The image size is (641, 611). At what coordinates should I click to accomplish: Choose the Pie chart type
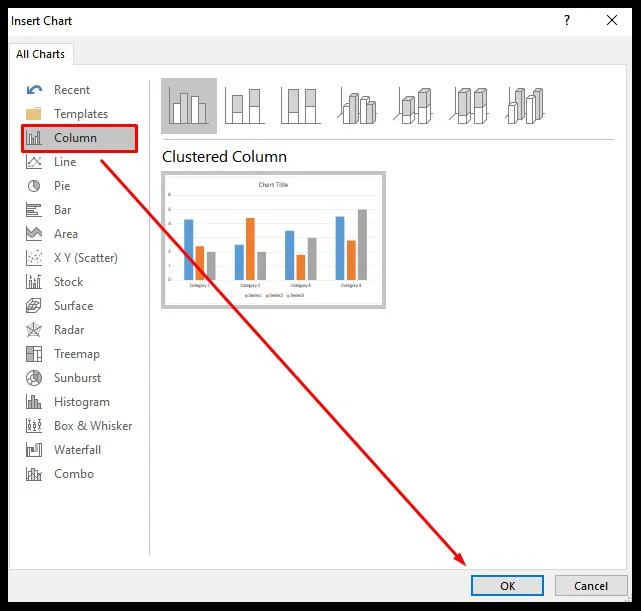pyautogui.click(x=62, y=186)
